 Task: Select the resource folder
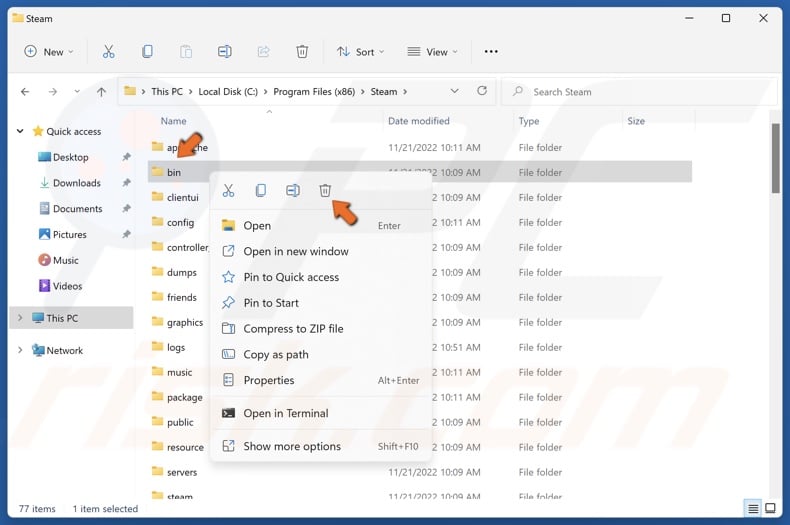185,447
